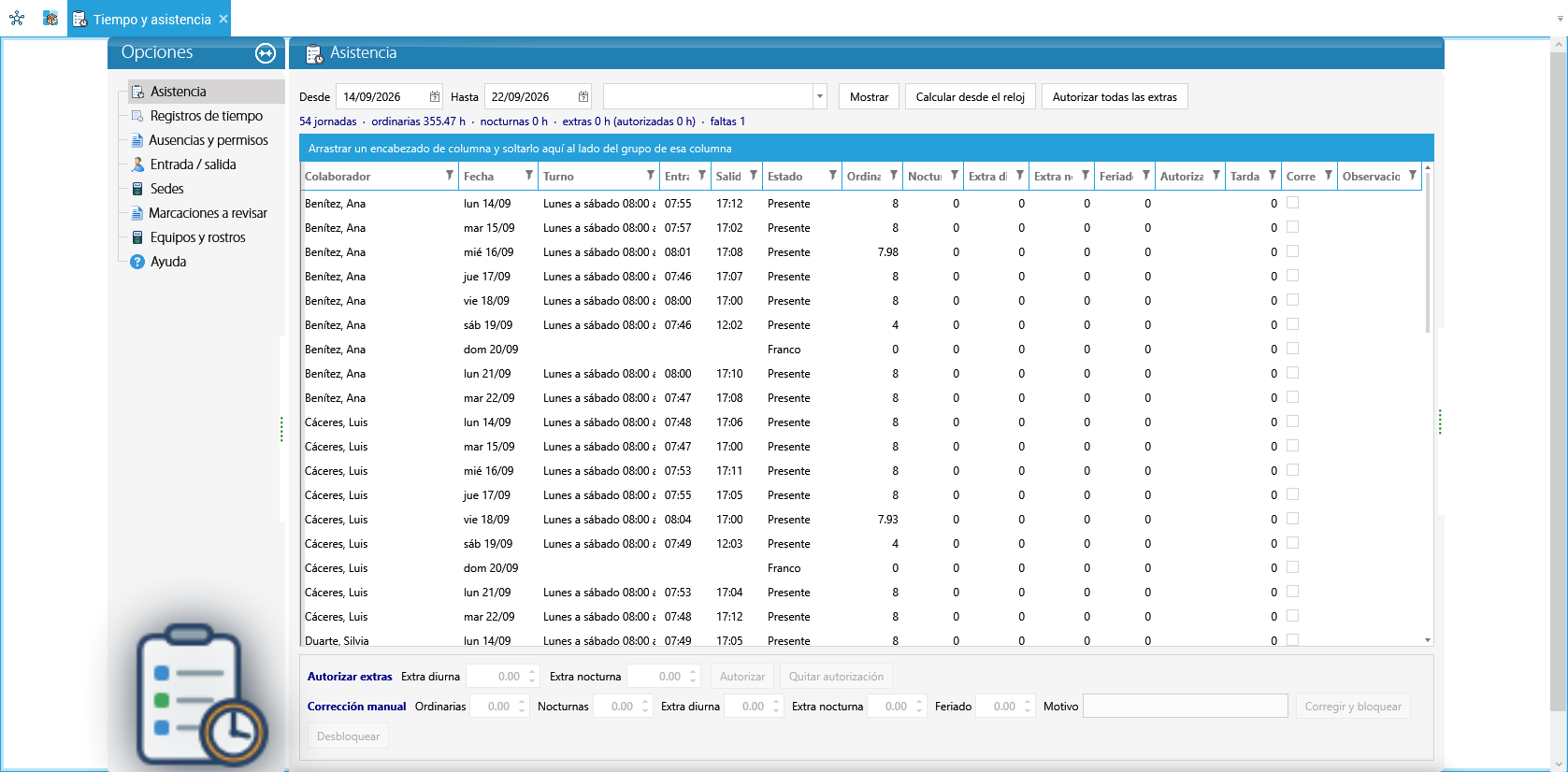Check Corre box for Benítez dom 20/09 row

click(x=1292, y=349)
